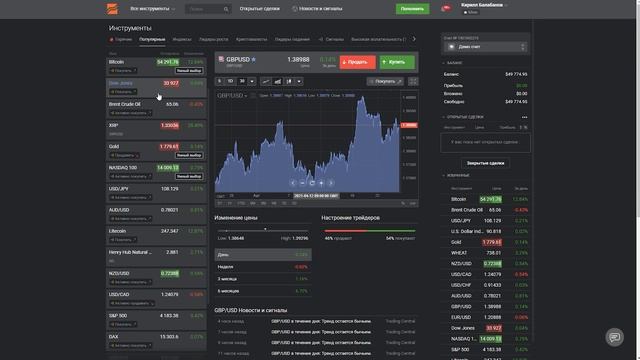Zoom in the chart with plus
Image resolution: width=640 pixels, height=360 pixels.
click(x=321, y=183)
